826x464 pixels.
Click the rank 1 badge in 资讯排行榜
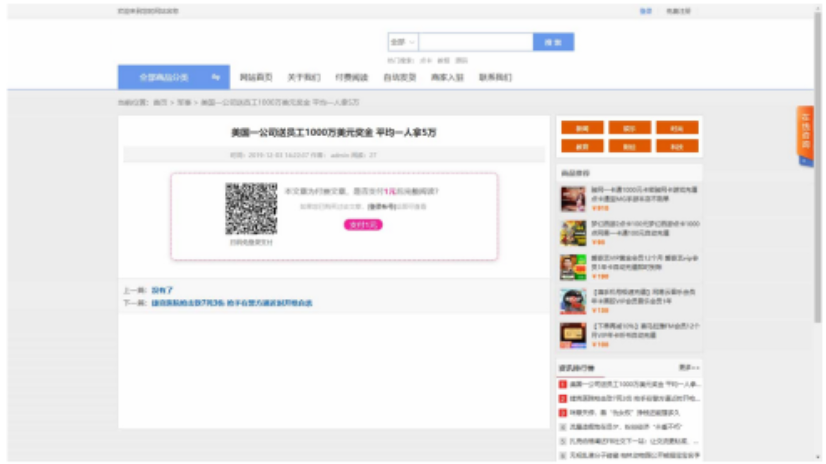563,384
